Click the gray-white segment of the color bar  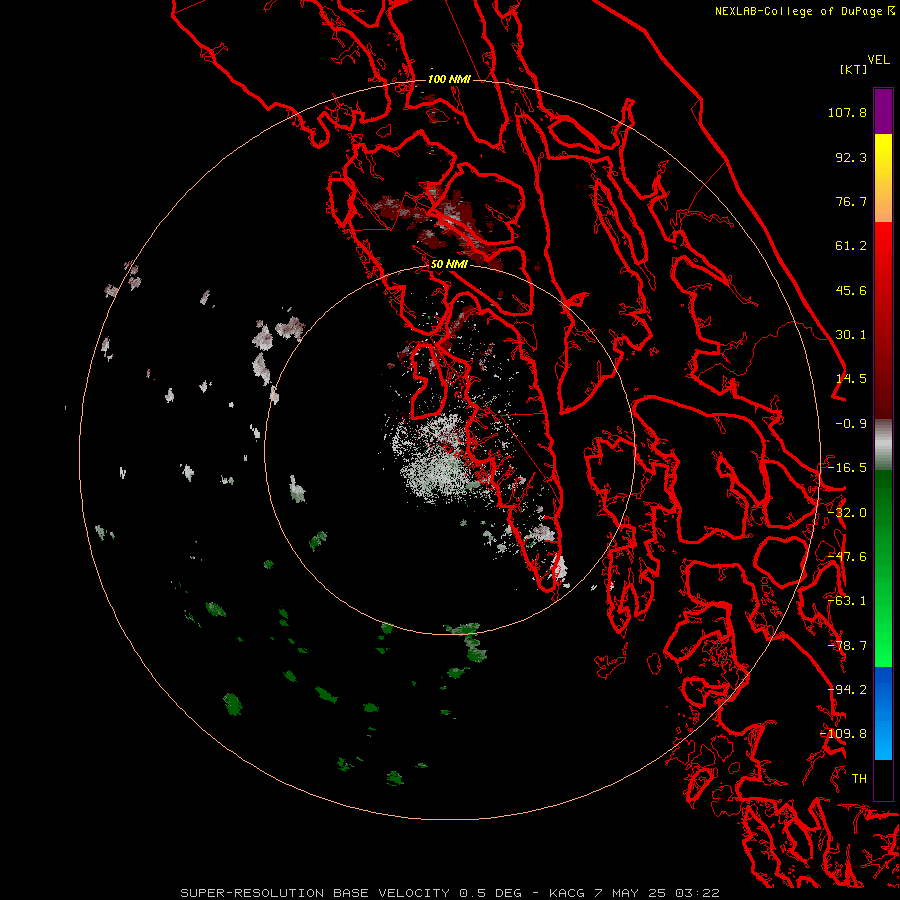click(x=883, y=445)
